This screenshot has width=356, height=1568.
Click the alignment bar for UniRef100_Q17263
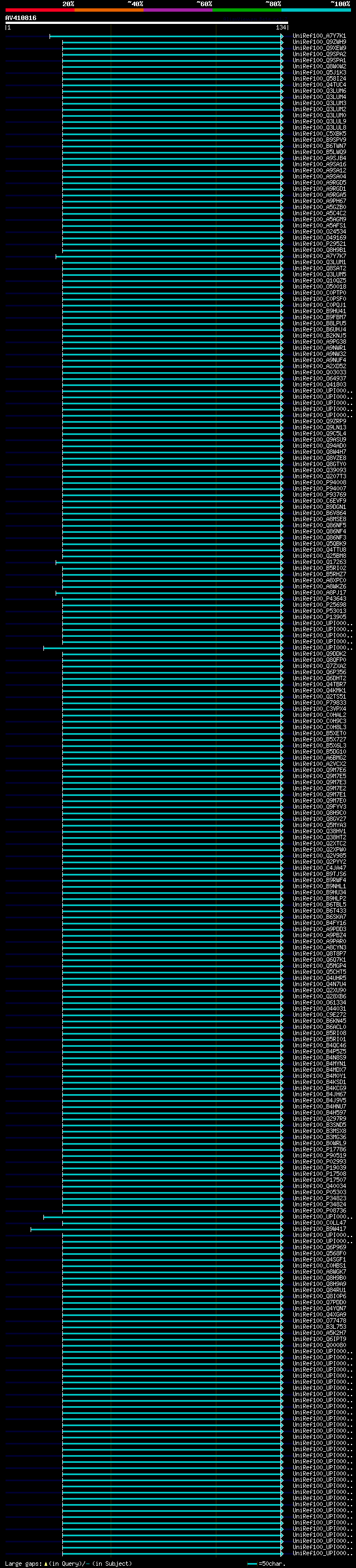click(169, 562)
